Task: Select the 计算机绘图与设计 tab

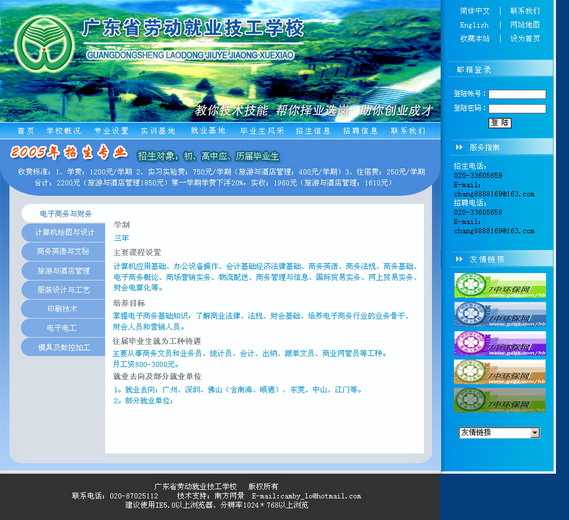Action: tap(65, 232)
